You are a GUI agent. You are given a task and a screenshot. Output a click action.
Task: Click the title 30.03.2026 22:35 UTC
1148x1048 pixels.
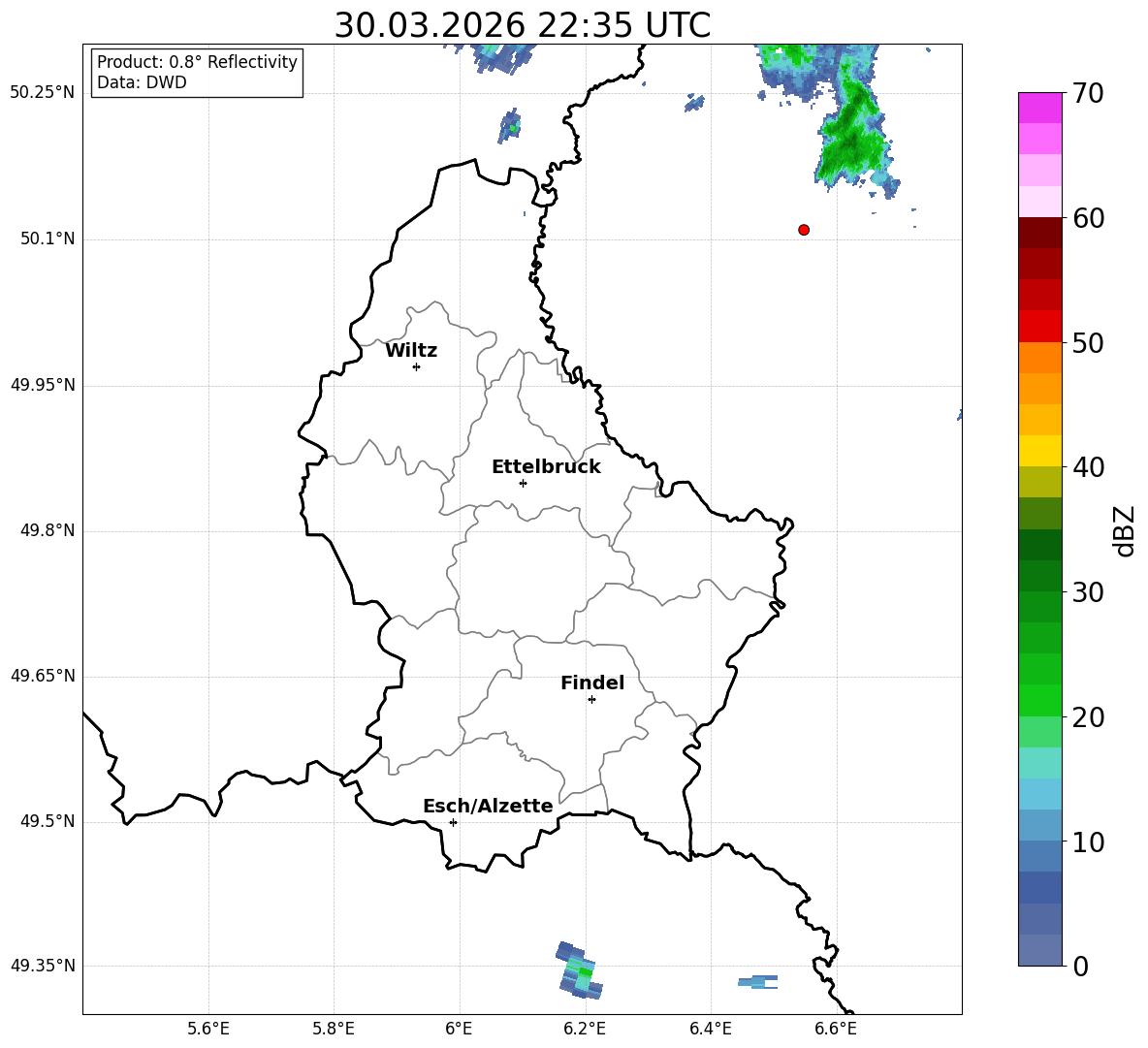(x=523, y=25)
